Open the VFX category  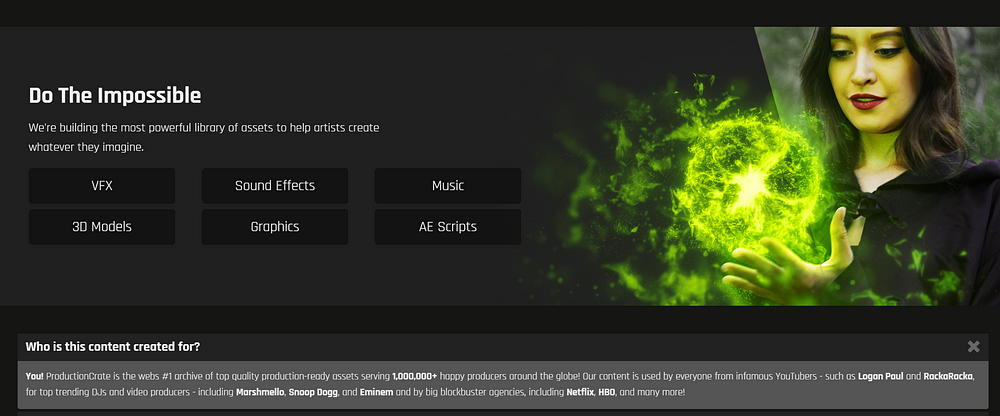pyautogui.click(x=102, y=186)
